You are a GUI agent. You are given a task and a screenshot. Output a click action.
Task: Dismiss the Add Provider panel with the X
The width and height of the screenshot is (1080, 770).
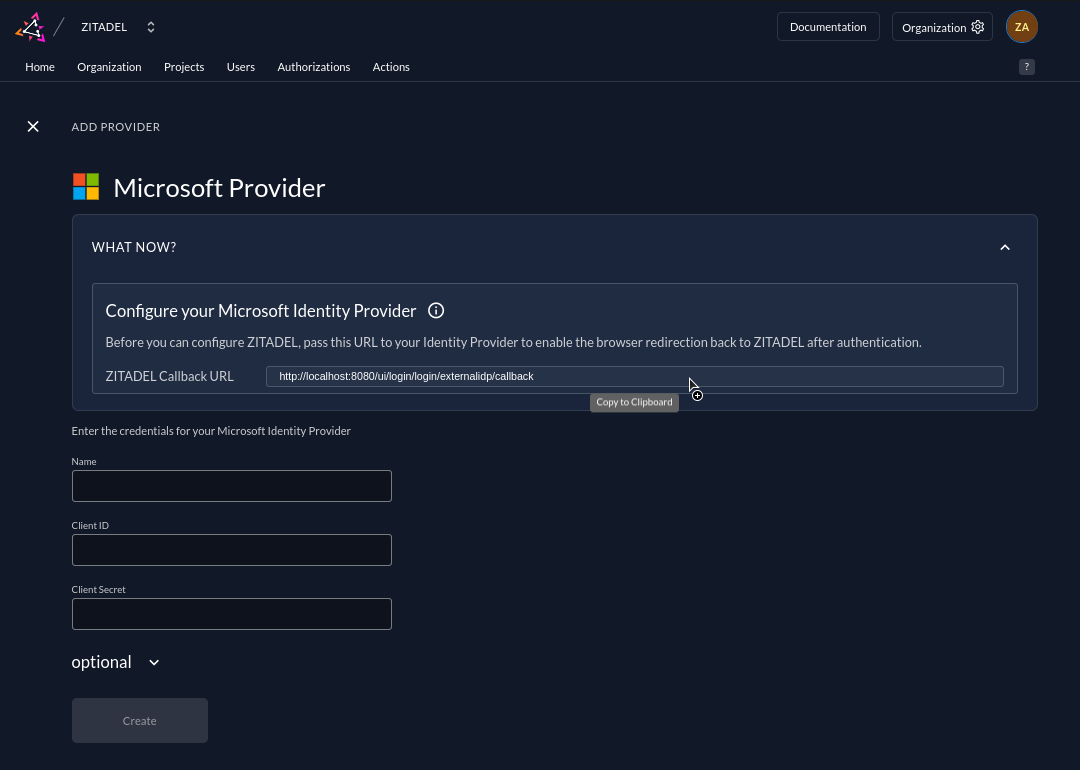pos(33,126)
